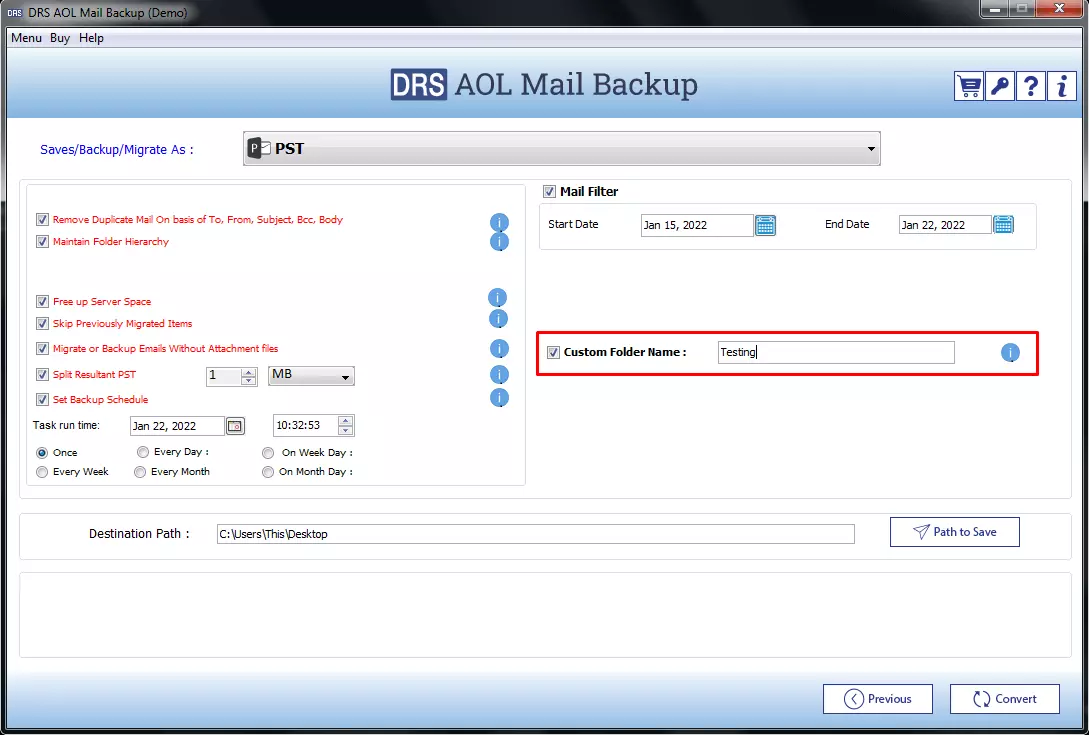Screen dimensions: 1089x735
Task: Open the Help menu
Action: tap(91, 38)
